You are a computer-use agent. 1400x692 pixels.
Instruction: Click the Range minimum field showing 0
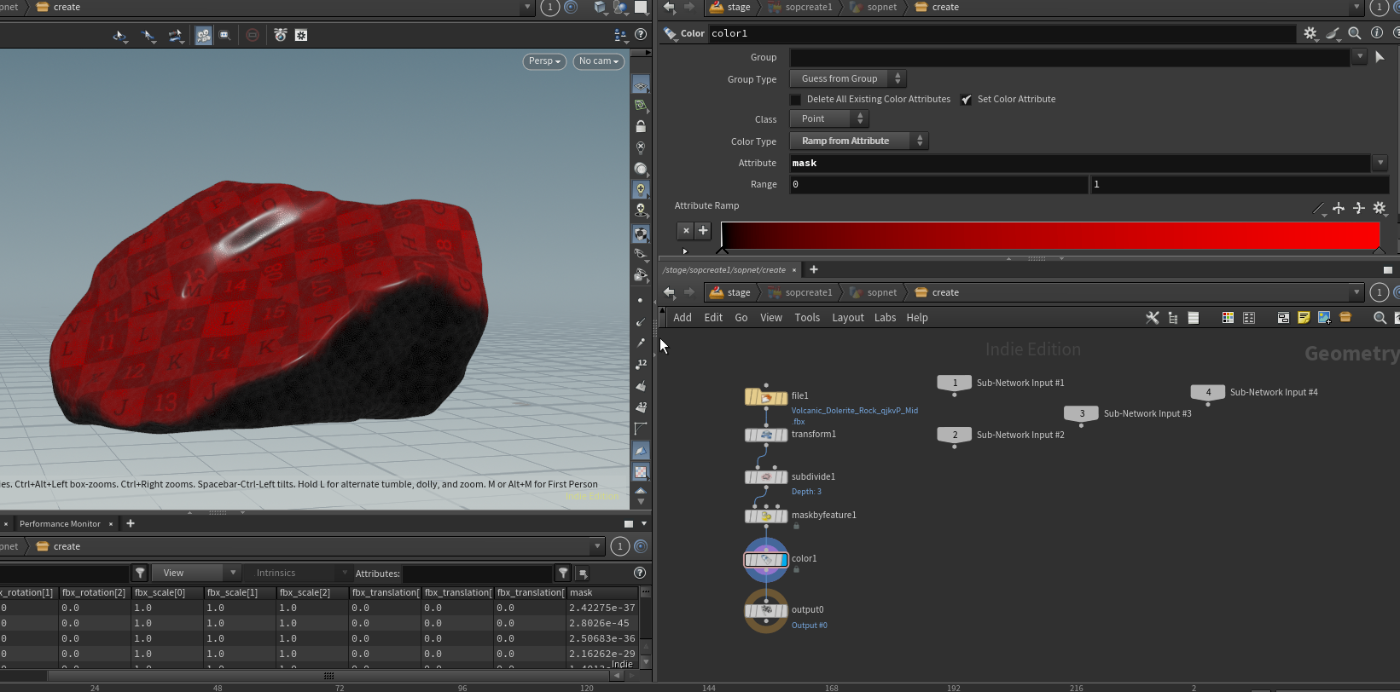(938, 185)
